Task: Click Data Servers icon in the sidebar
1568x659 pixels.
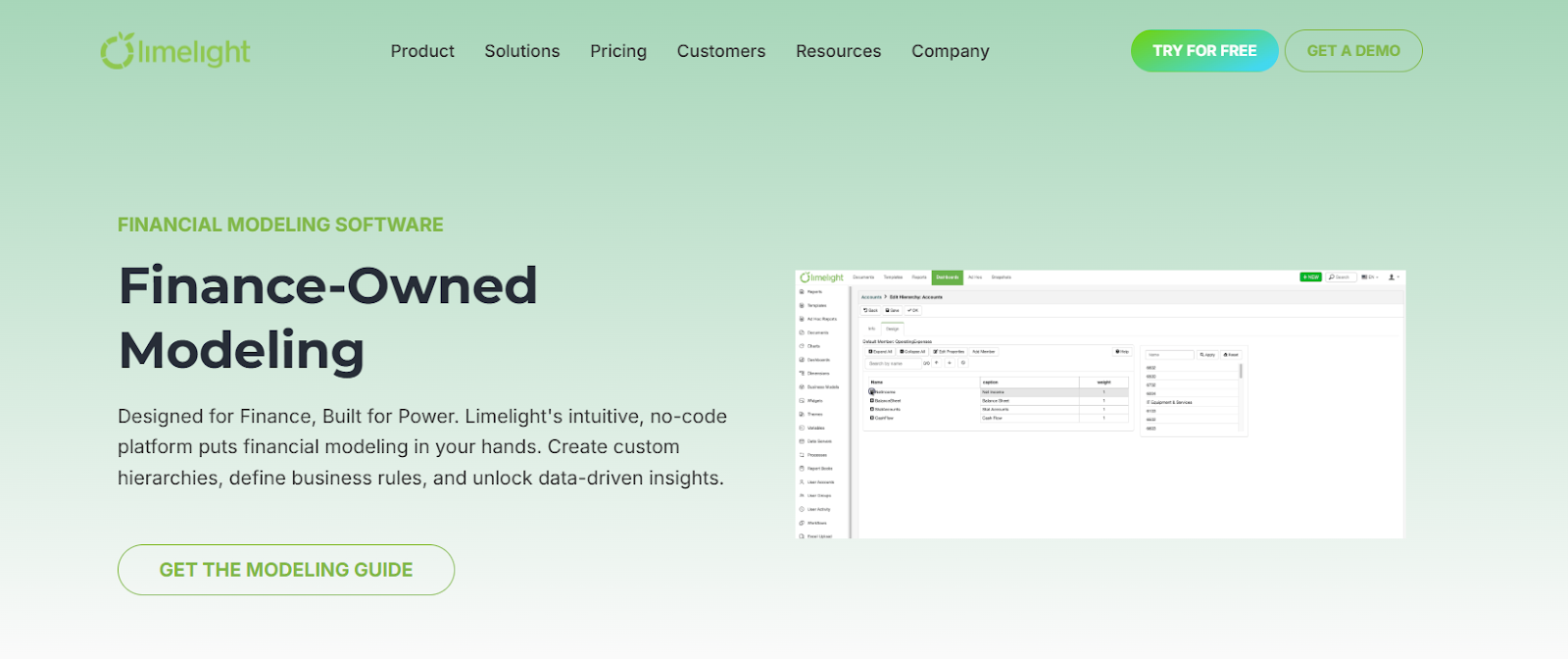Action: pyautogui.click(x=803, y=441)
